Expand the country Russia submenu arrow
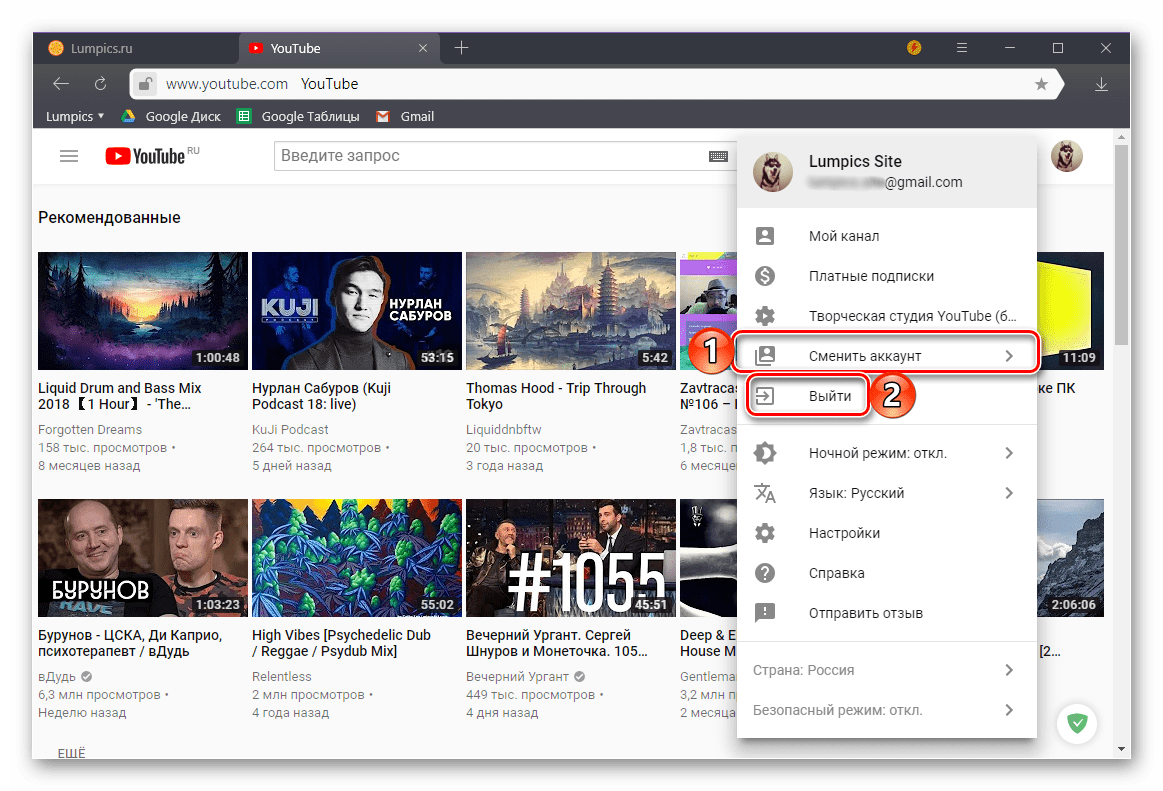This screenshot has width=1163, height=791. point(1009,670)
